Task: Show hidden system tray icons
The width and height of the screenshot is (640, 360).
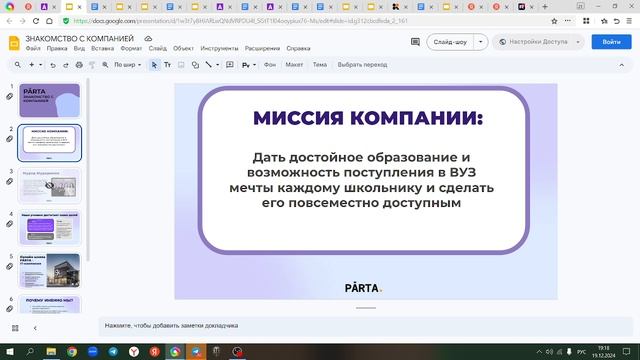Action: tap(539, 351)
